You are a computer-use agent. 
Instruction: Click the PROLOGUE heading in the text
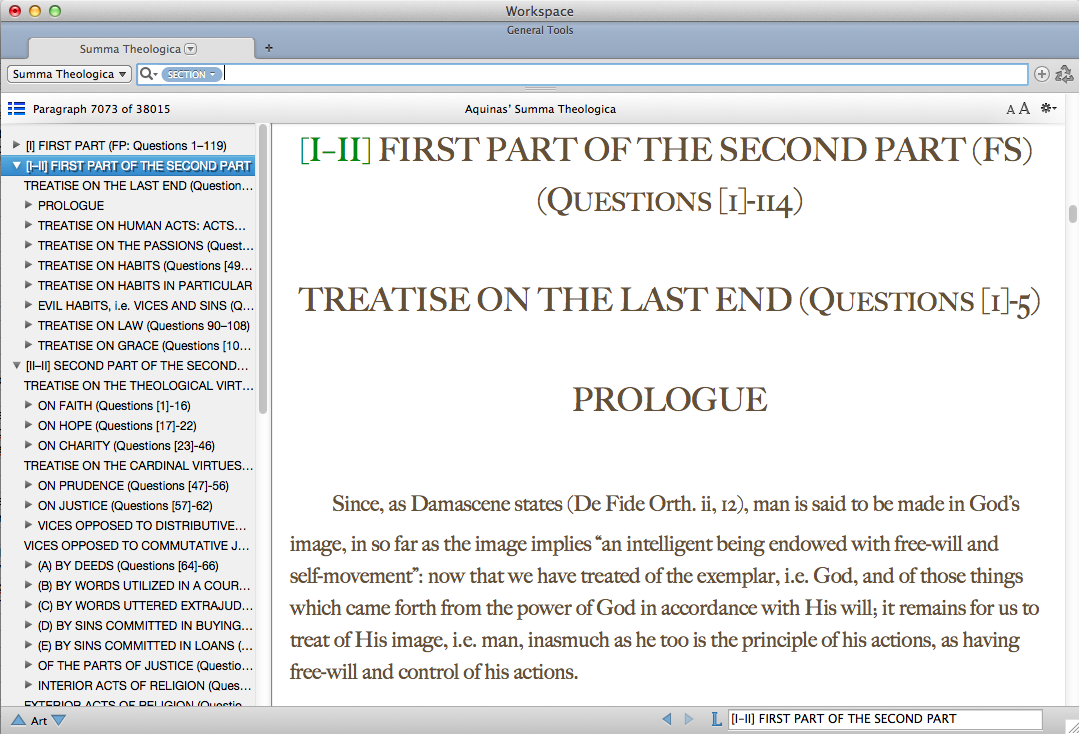(x=670, y=400)
